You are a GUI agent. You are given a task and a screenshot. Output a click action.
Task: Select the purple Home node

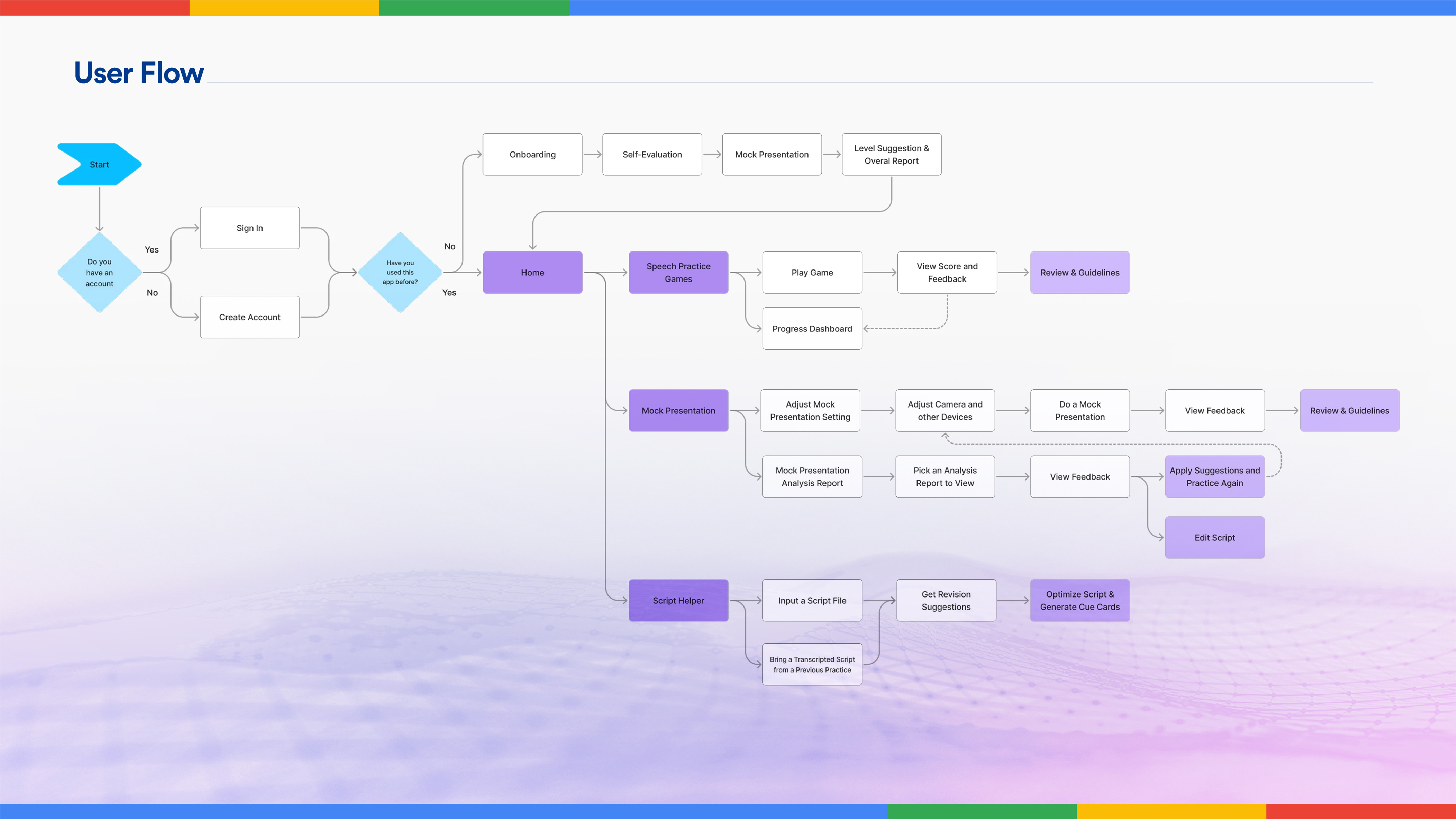coord(532,273)
